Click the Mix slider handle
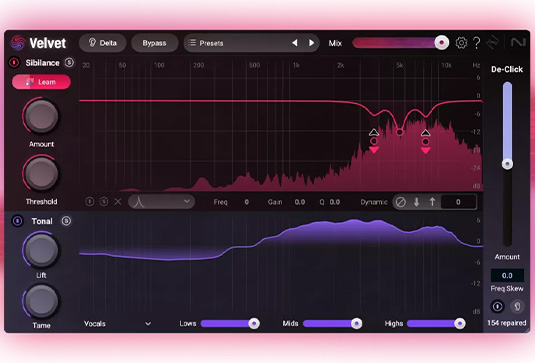 tap(442, 43)
